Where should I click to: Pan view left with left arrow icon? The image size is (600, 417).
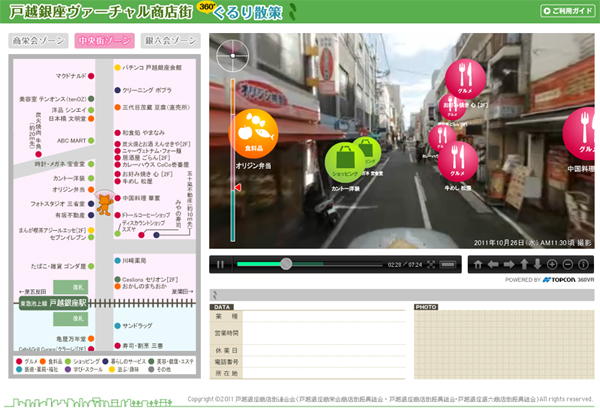492,264
